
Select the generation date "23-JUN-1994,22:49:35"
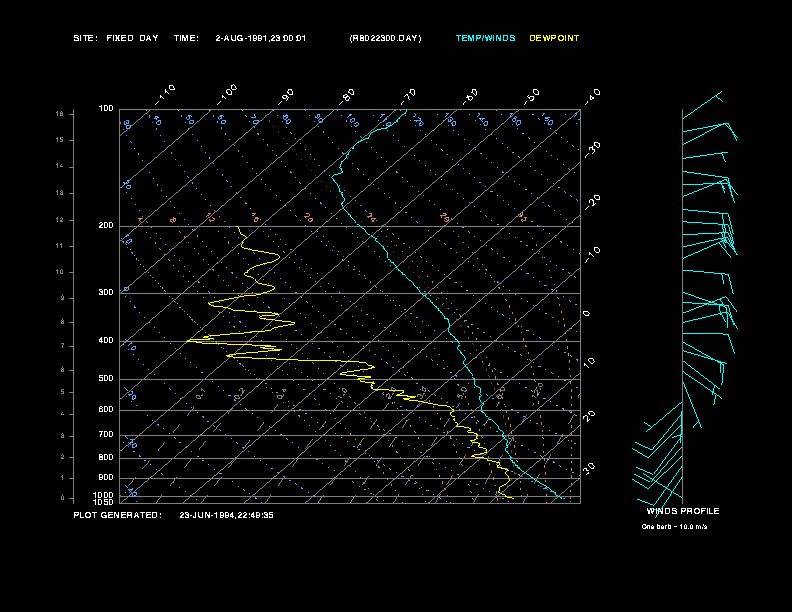(226, 515)
